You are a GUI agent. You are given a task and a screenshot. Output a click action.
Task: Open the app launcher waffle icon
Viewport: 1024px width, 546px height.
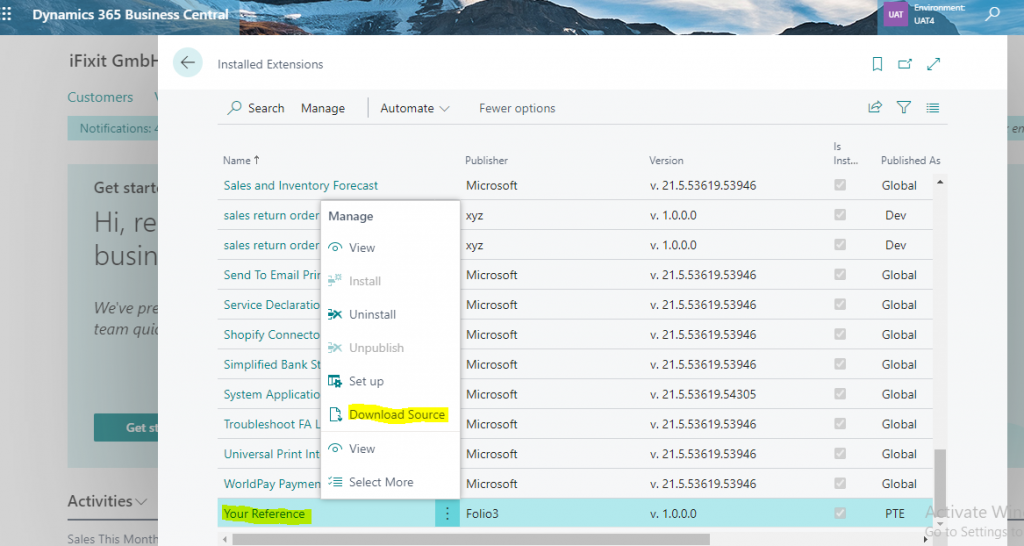coord(7,14)
